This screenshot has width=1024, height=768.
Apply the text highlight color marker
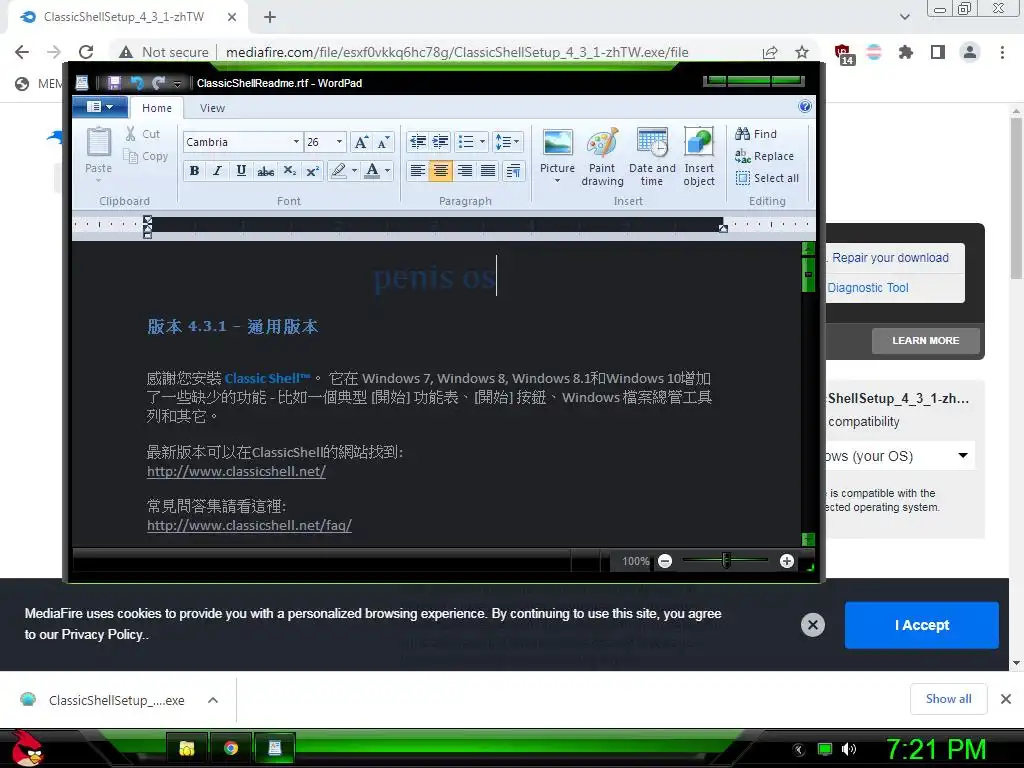click(338, 171)
